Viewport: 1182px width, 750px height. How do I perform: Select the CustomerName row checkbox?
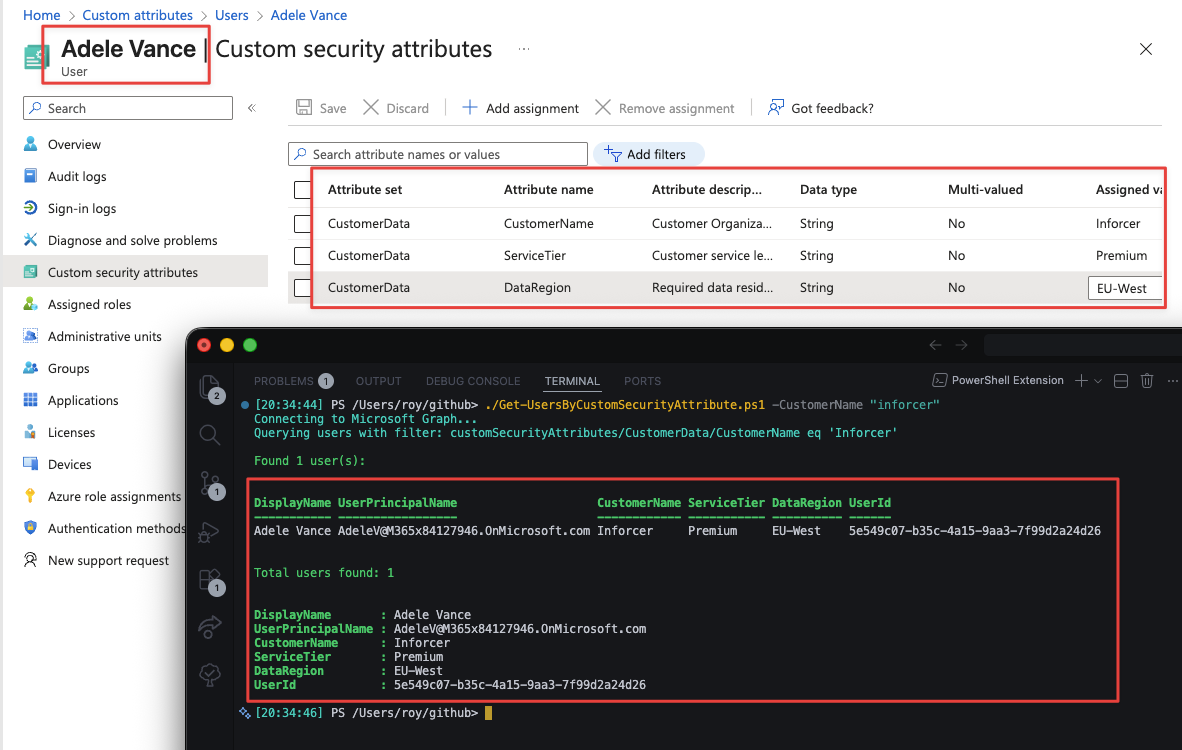pyautogui.click(x=302, y=224)
